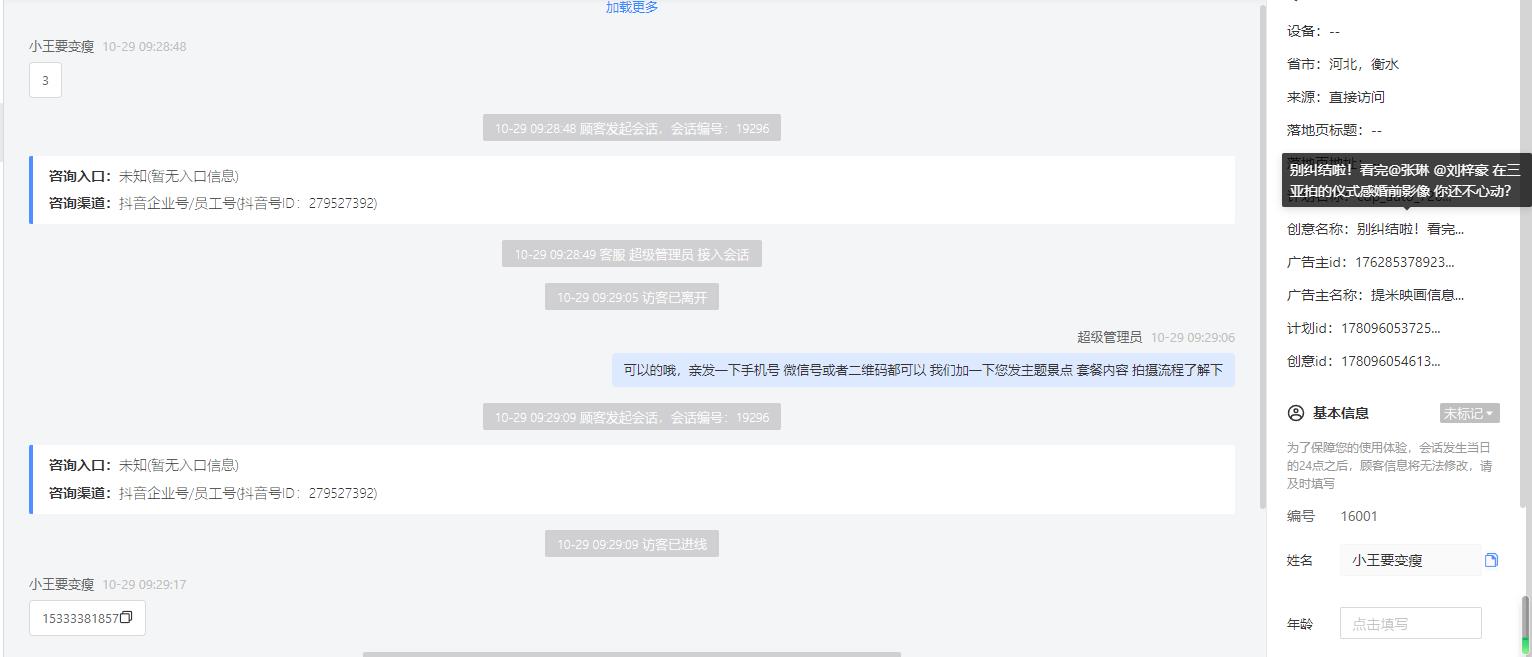
Task: Click the chat panel vertical scrollbar
Action: pyautogui.click(x=1262, y=255)
